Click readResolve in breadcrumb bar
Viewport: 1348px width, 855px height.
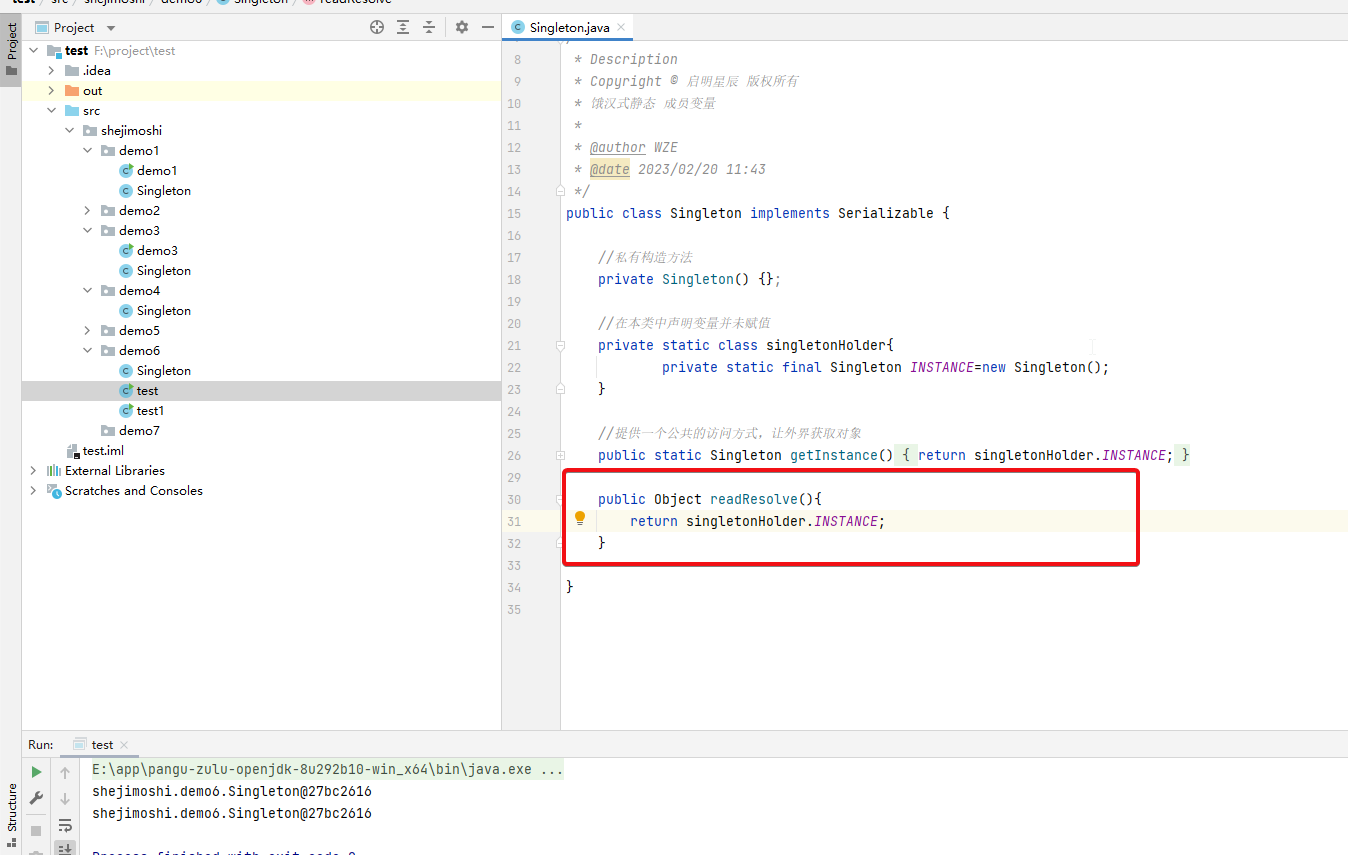[355, 2]
